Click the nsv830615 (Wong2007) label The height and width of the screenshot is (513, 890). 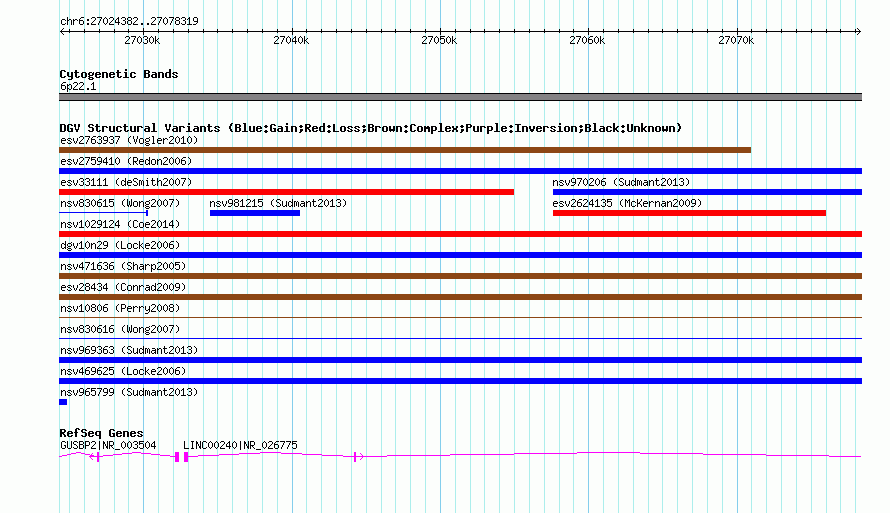point(120,203)
